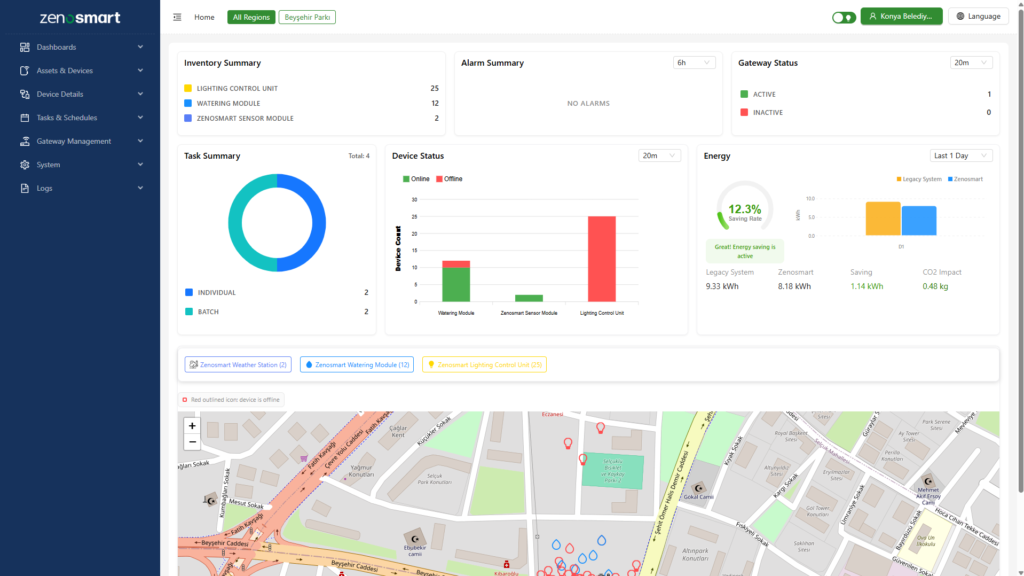Click the red map marker at the green park's left edge

pyautogui.click(x=583, y=459)
